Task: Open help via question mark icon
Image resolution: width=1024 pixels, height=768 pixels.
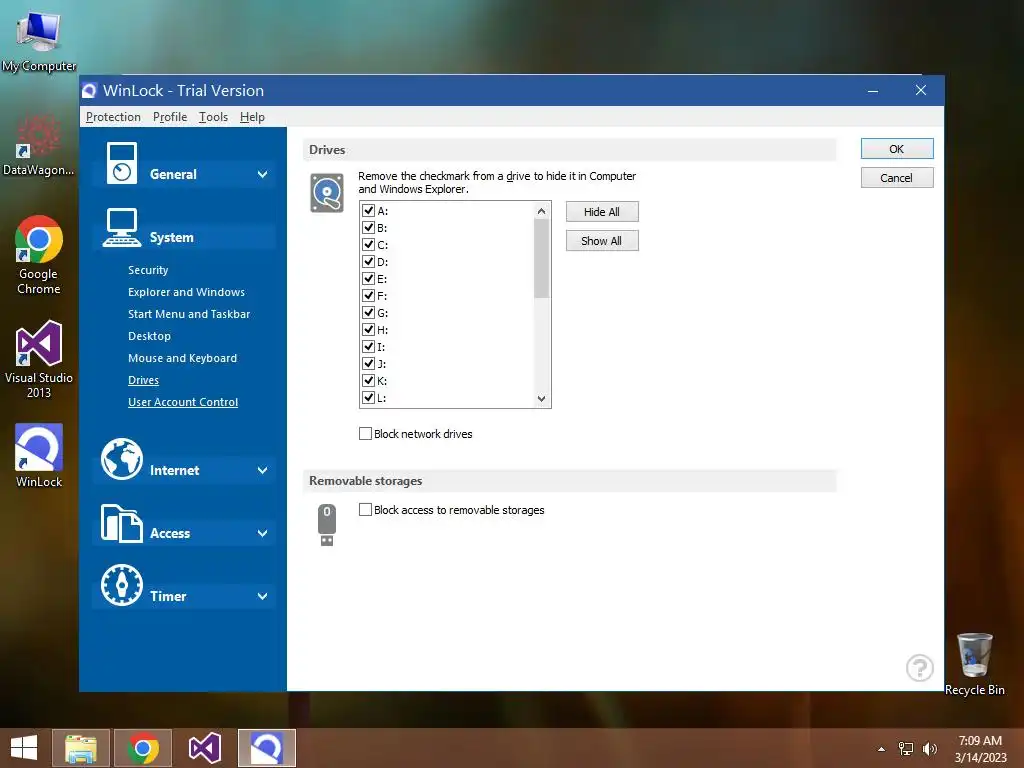Action: 920,668
